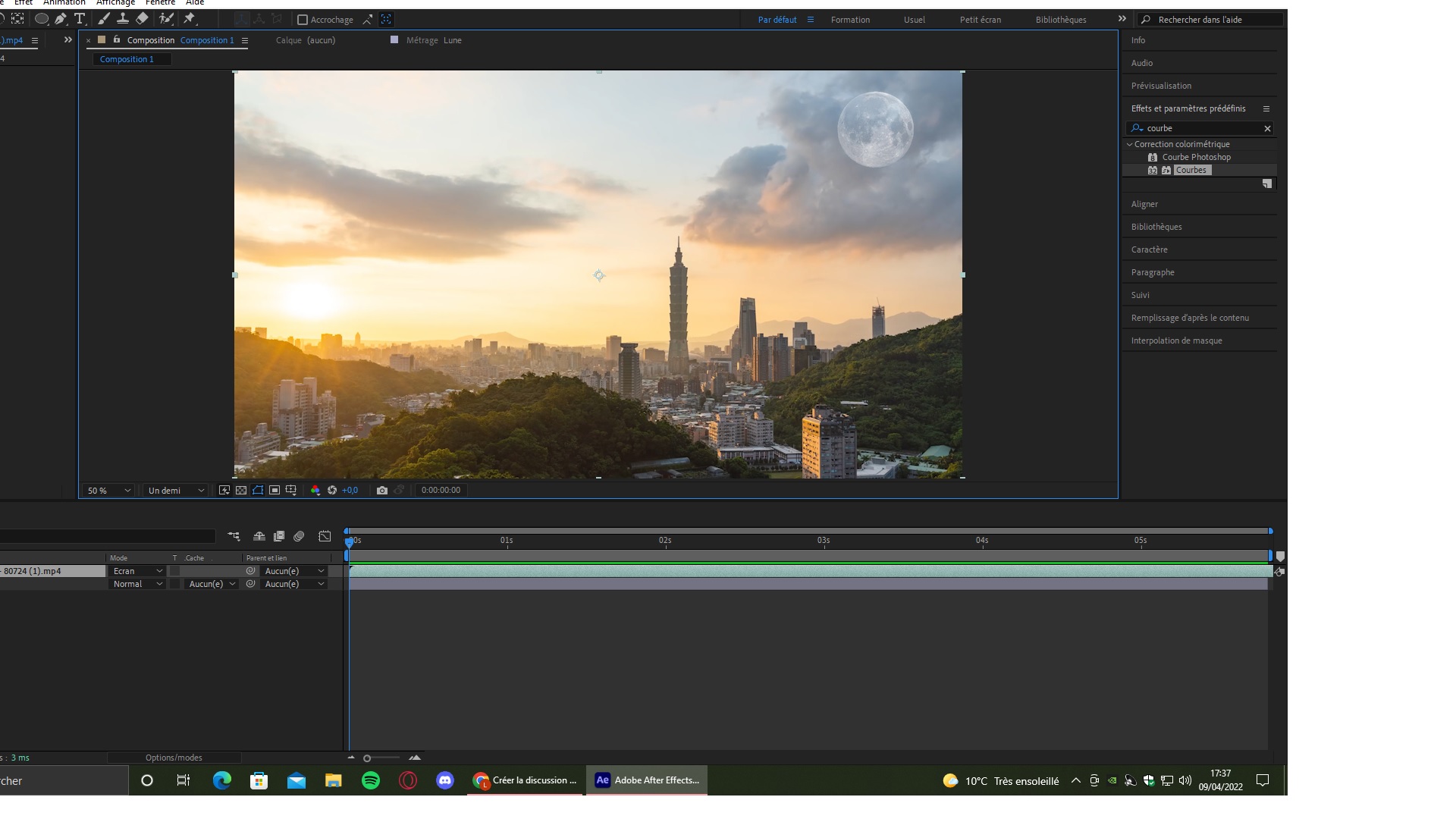
Task: Select the Text tool
Action: (80, 19)
